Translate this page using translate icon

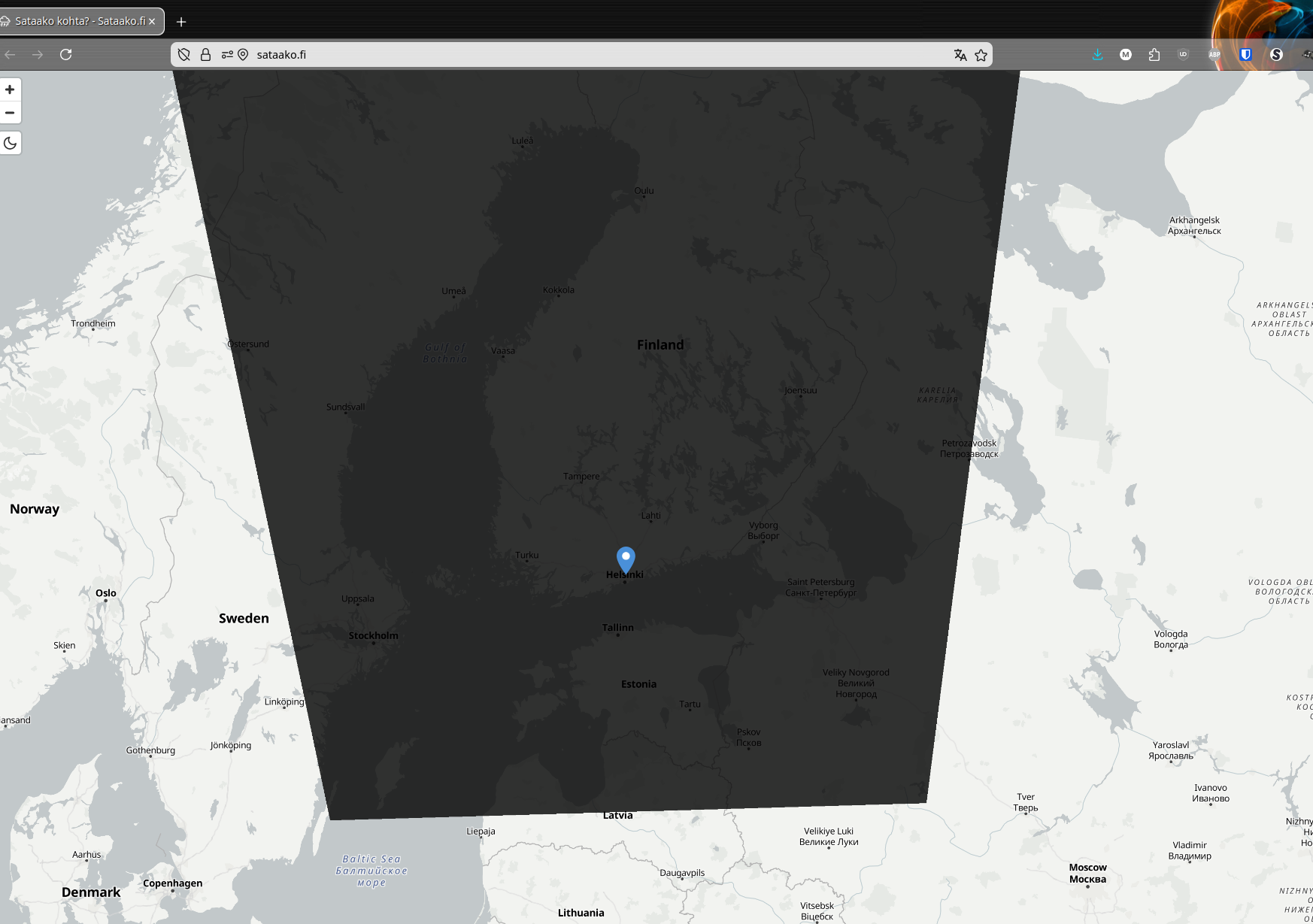pos(960,55)
